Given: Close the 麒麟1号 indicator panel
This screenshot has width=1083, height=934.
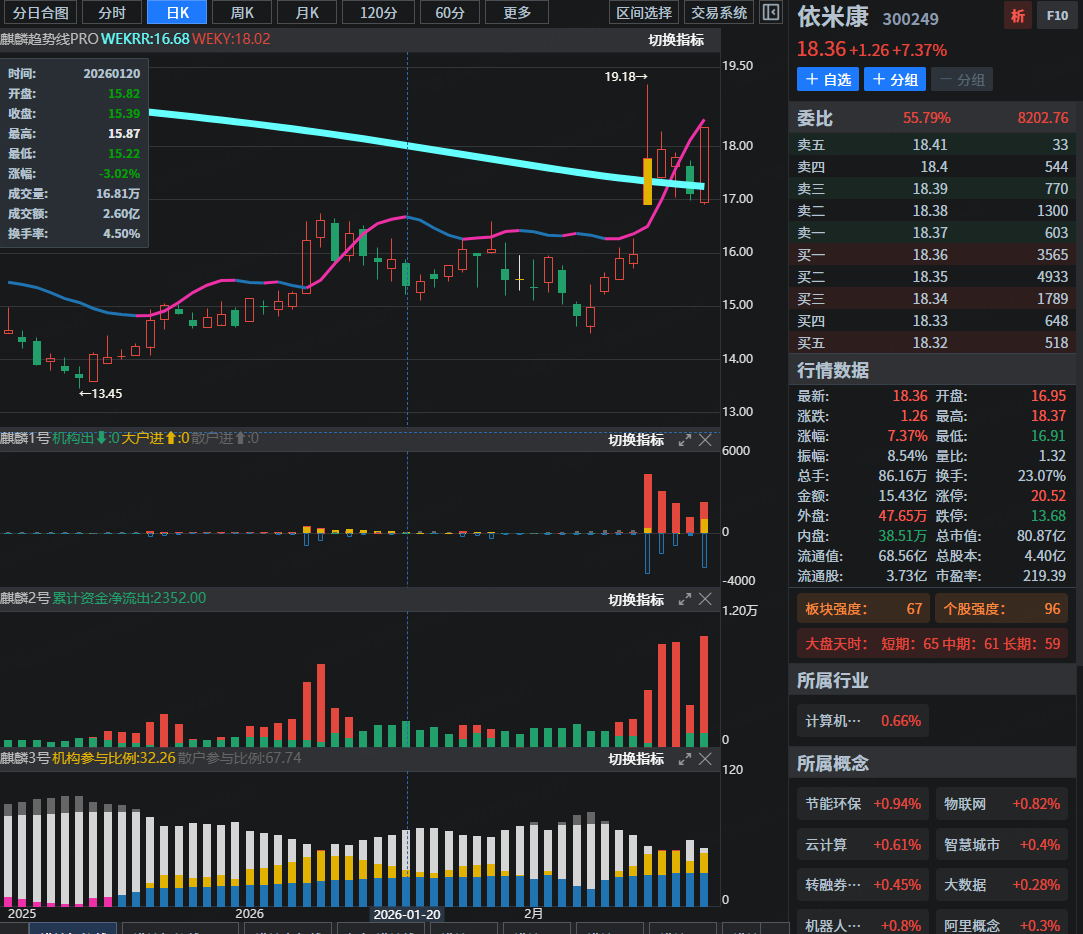Looking at the screenshot, I should pos(705,440).
